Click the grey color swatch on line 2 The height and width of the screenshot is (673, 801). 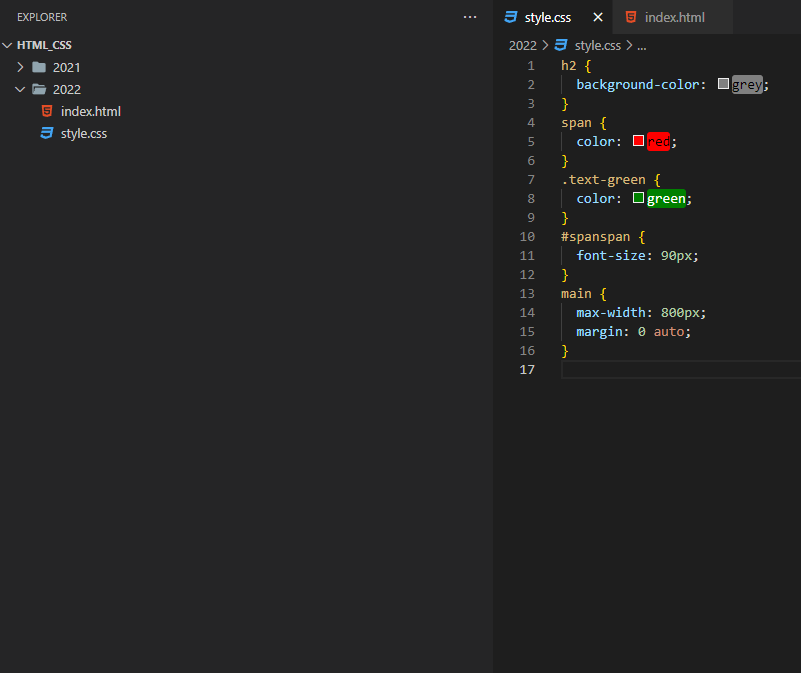click(723, 84)
